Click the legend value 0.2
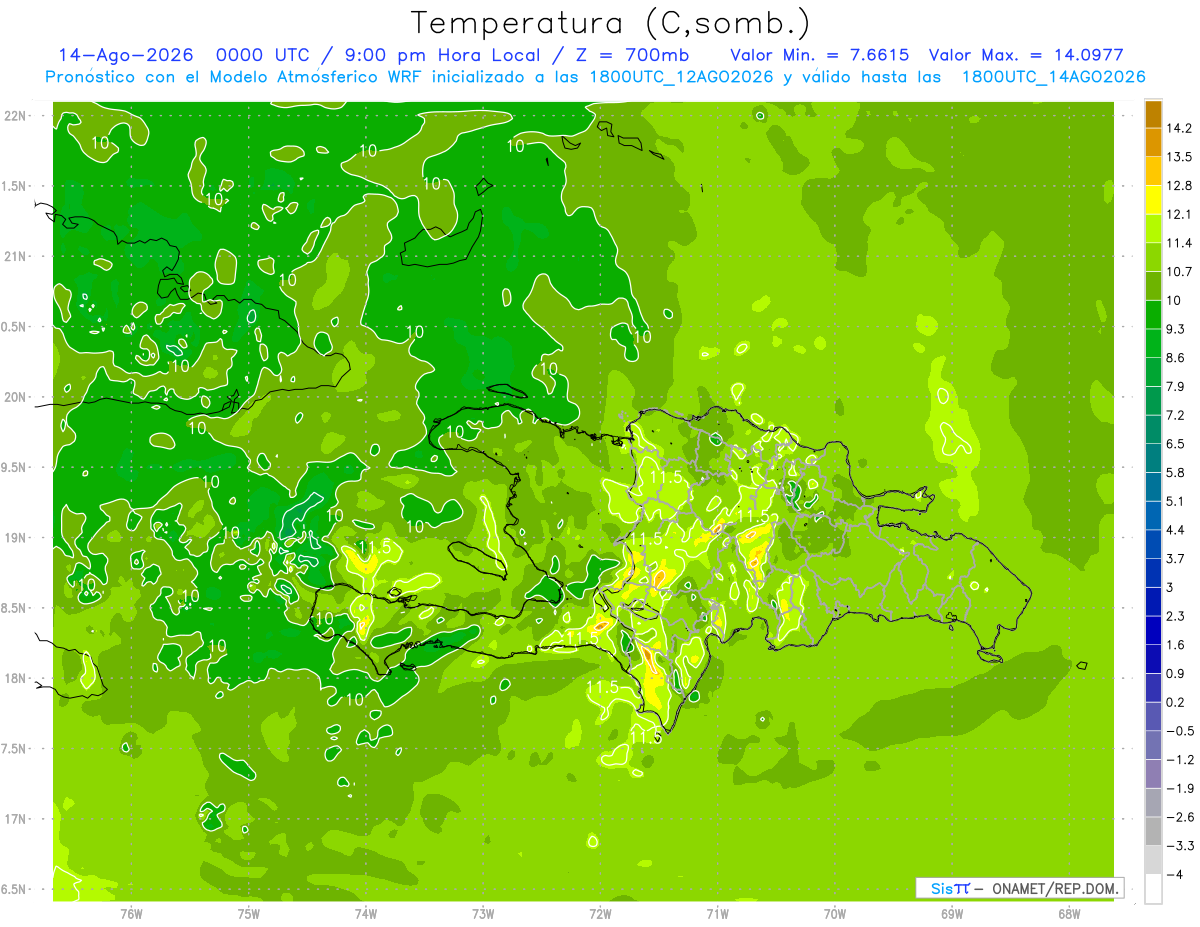The image size is (1200, 927). 1175,702
